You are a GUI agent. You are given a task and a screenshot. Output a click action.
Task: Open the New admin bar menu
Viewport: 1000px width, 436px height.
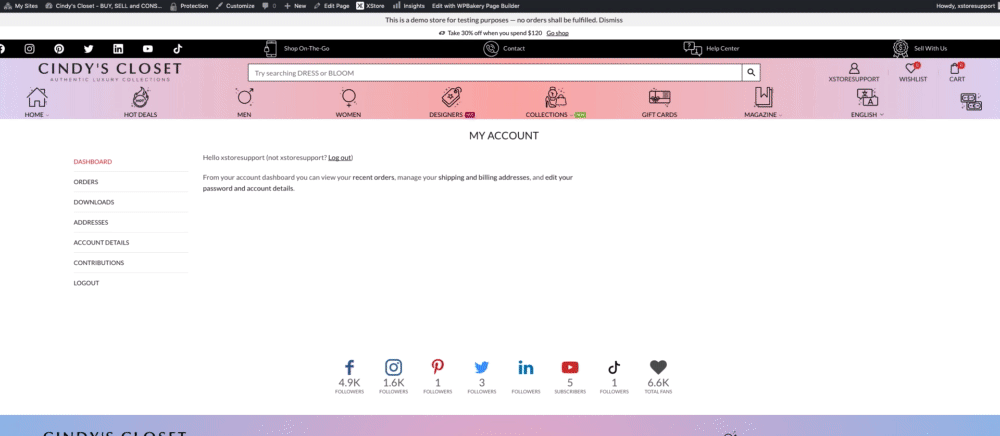[x=295, y=6]
